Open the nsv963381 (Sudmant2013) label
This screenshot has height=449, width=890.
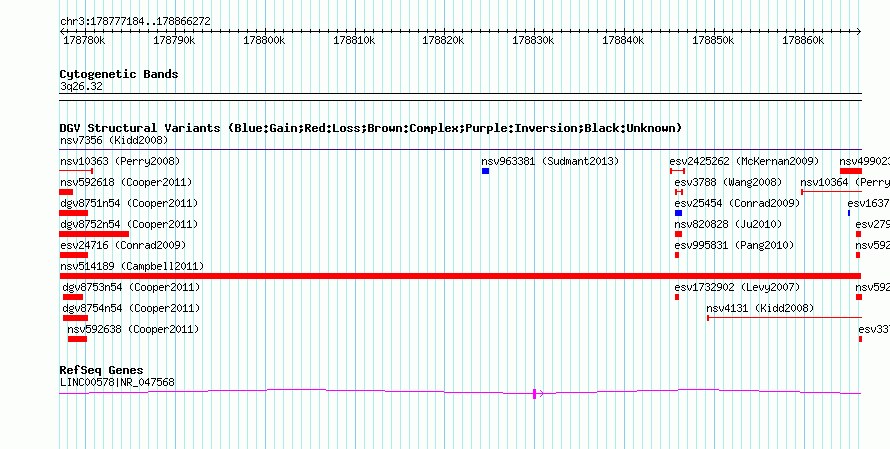click(x=550, y=161)
